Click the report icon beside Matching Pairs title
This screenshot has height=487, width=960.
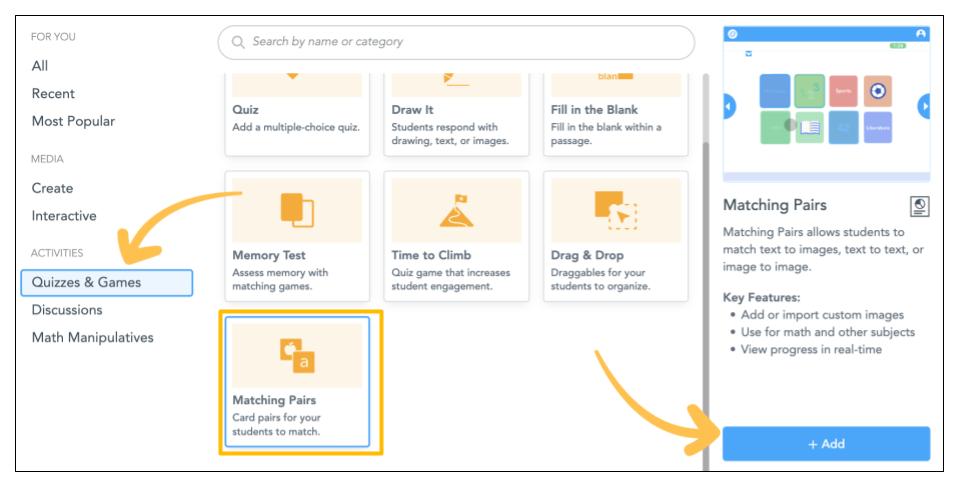coord(920,206)
